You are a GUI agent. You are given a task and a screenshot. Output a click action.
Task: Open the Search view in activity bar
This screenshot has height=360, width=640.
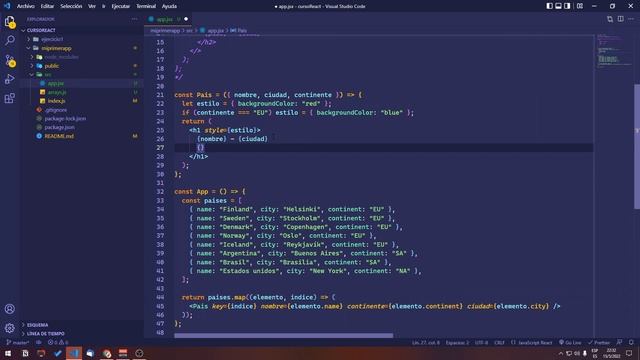click(x=10, y=40)
